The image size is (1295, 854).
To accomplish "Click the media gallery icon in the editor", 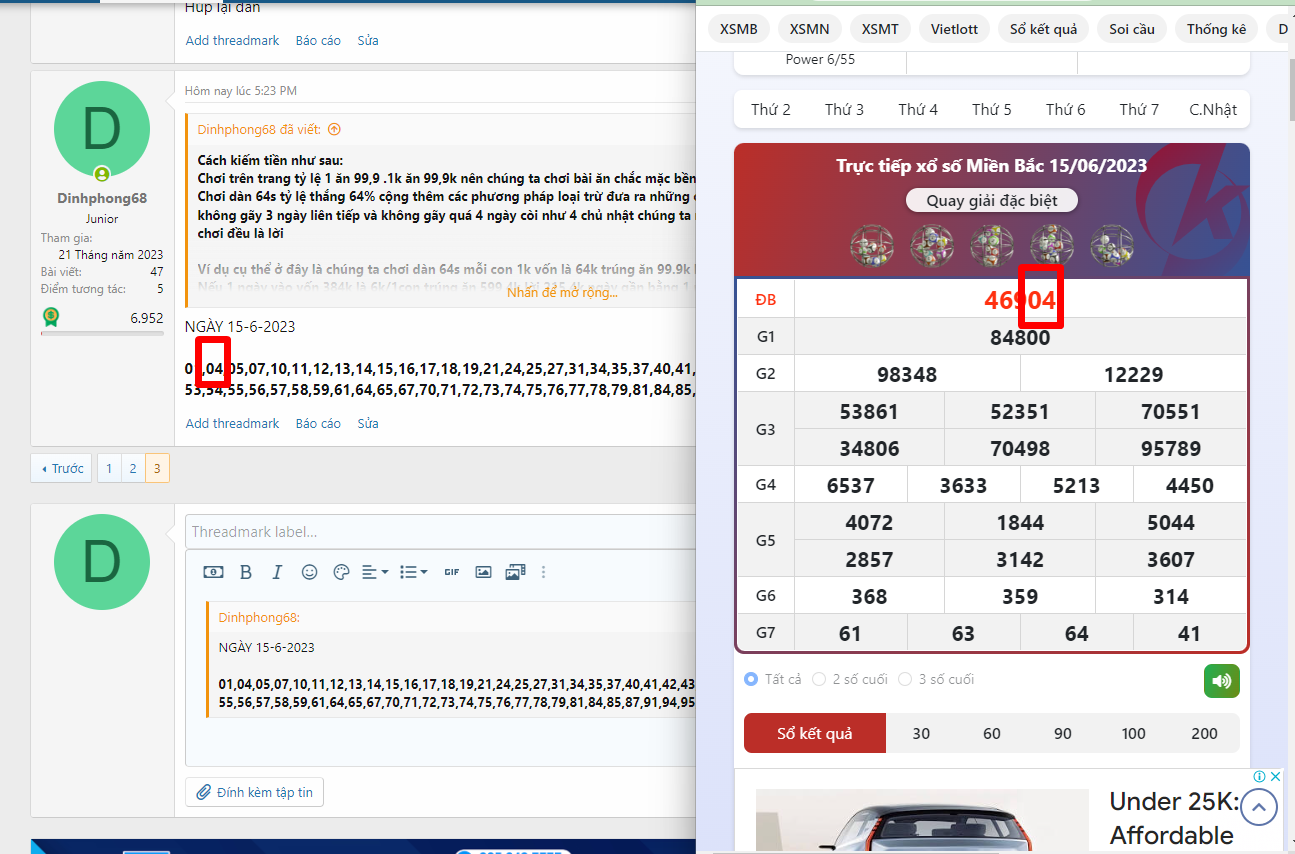I will tap(515, 572).
